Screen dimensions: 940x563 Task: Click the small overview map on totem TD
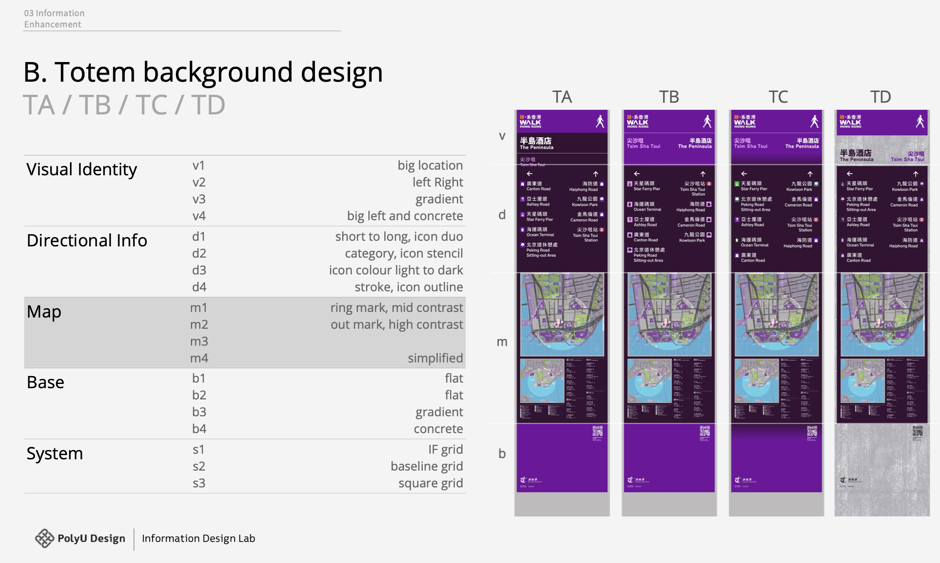[862, 382]
